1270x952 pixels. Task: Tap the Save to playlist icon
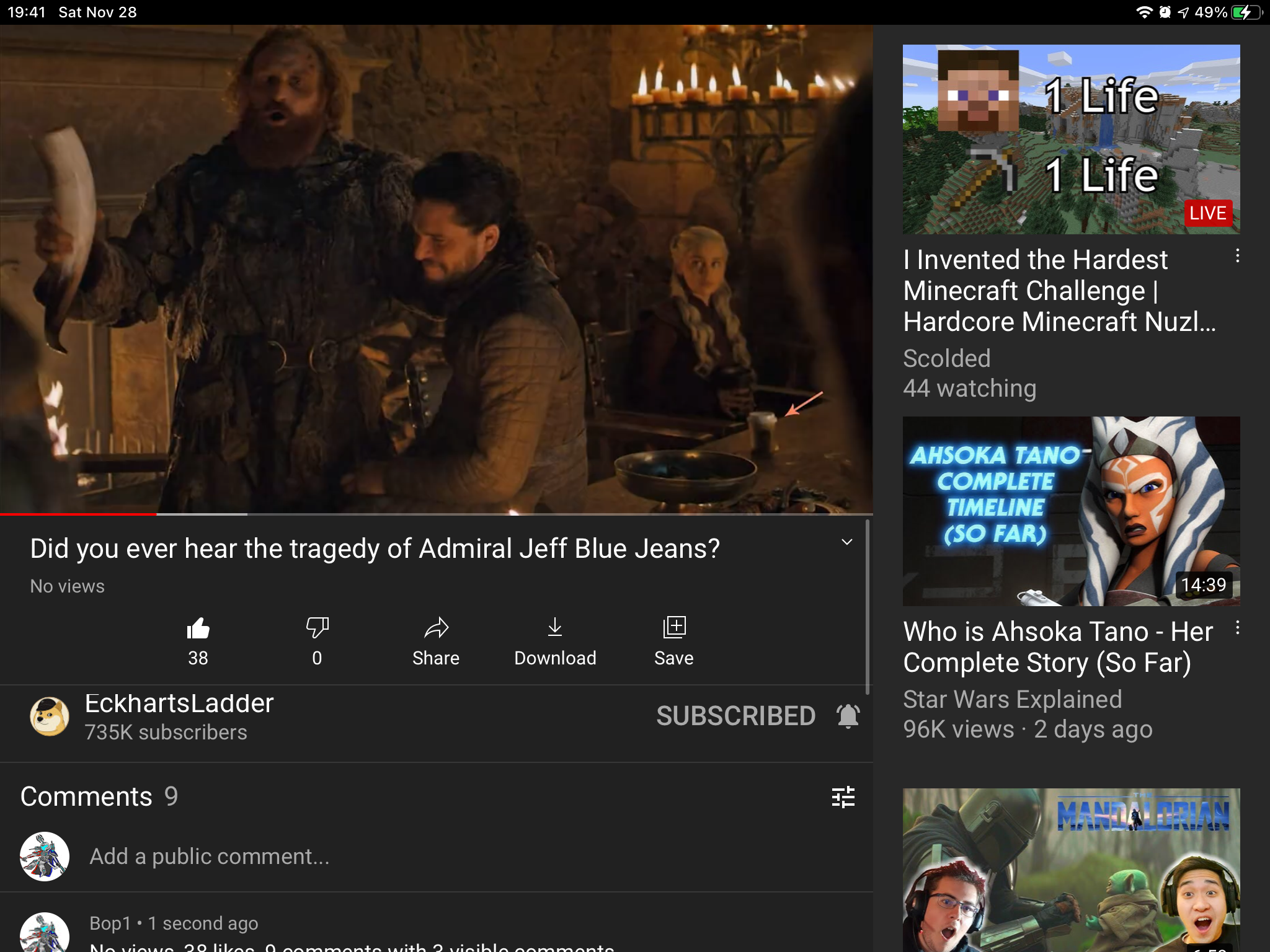(x=674, y=628)
